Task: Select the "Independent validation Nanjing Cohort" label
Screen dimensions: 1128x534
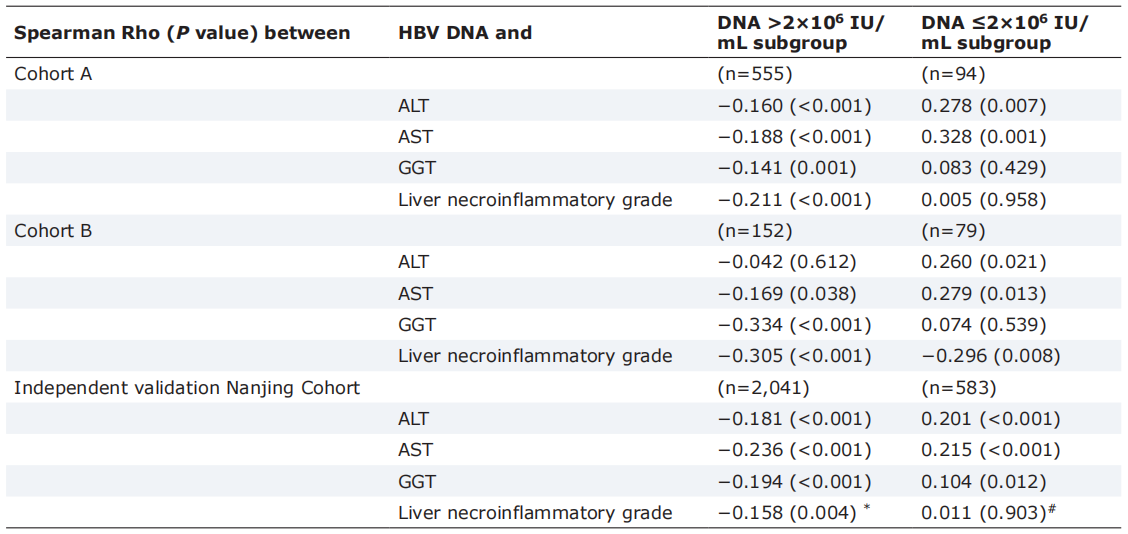Action: (x=187, y=387)
